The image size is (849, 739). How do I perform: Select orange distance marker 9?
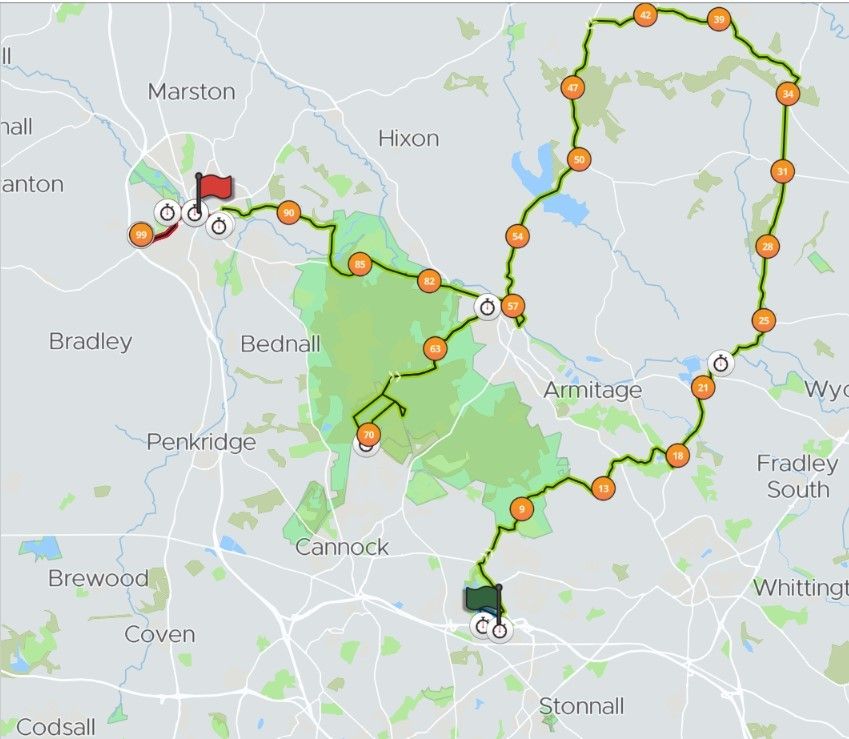click(522, 508)
